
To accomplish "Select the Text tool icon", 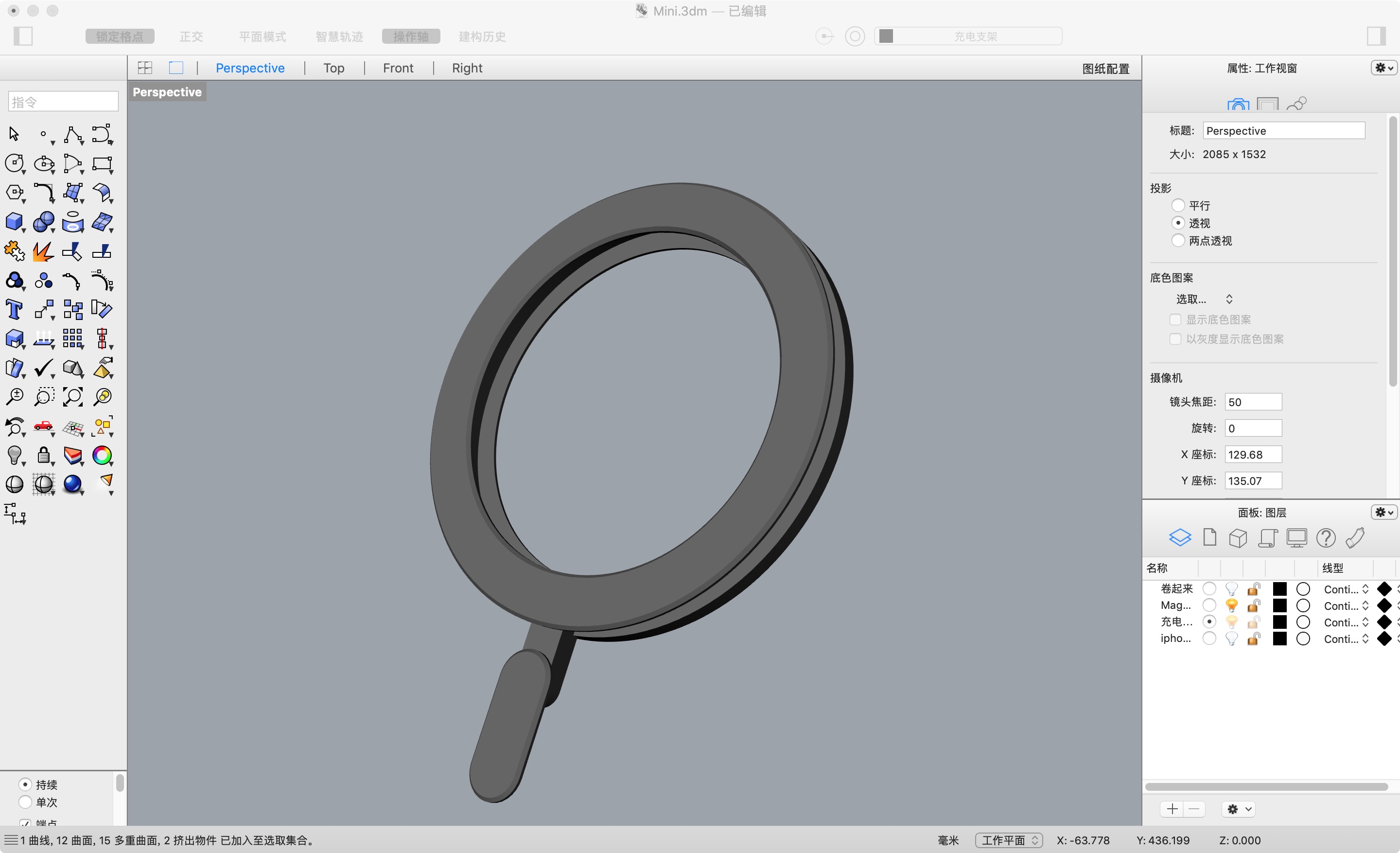I will [14, 310].
